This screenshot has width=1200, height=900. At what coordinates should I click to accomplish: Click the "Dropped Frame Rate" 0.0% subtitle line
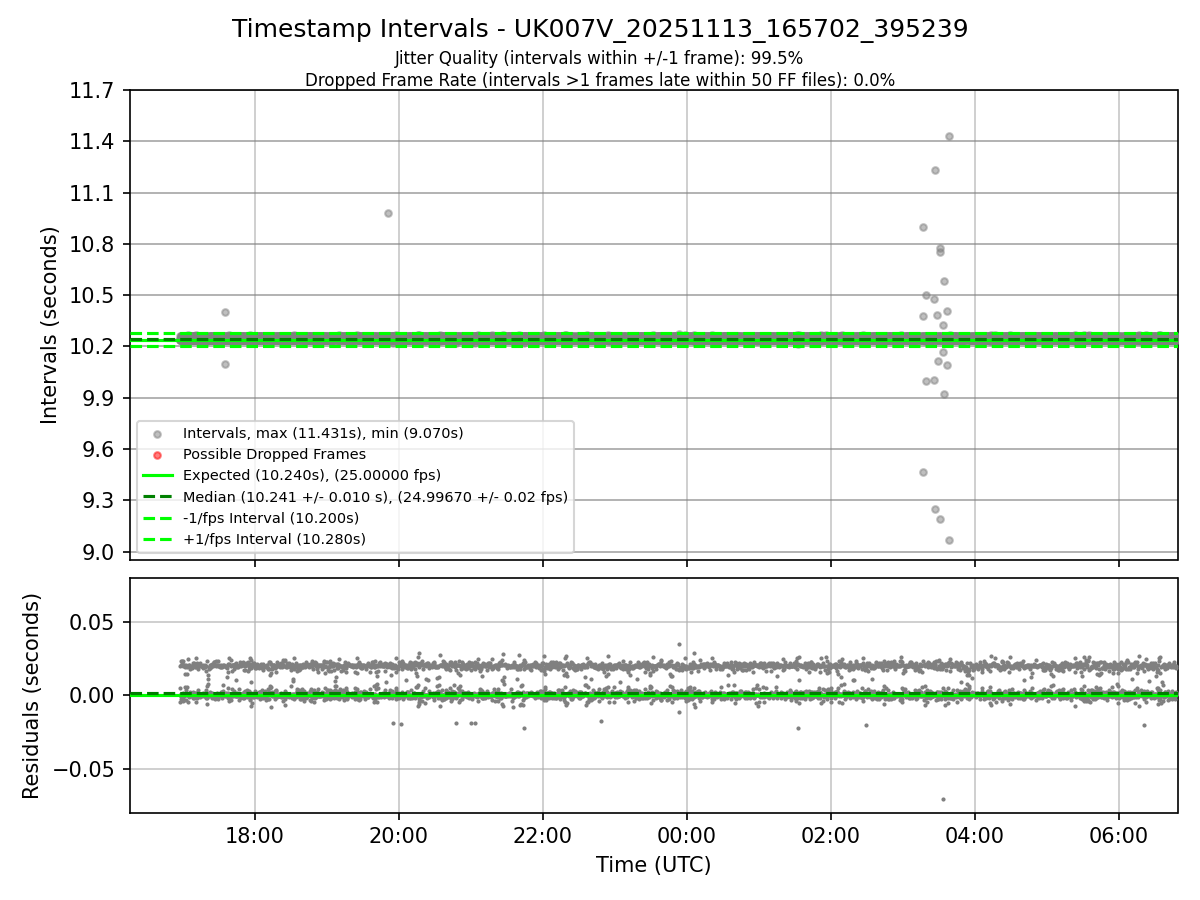click(600, 80)
